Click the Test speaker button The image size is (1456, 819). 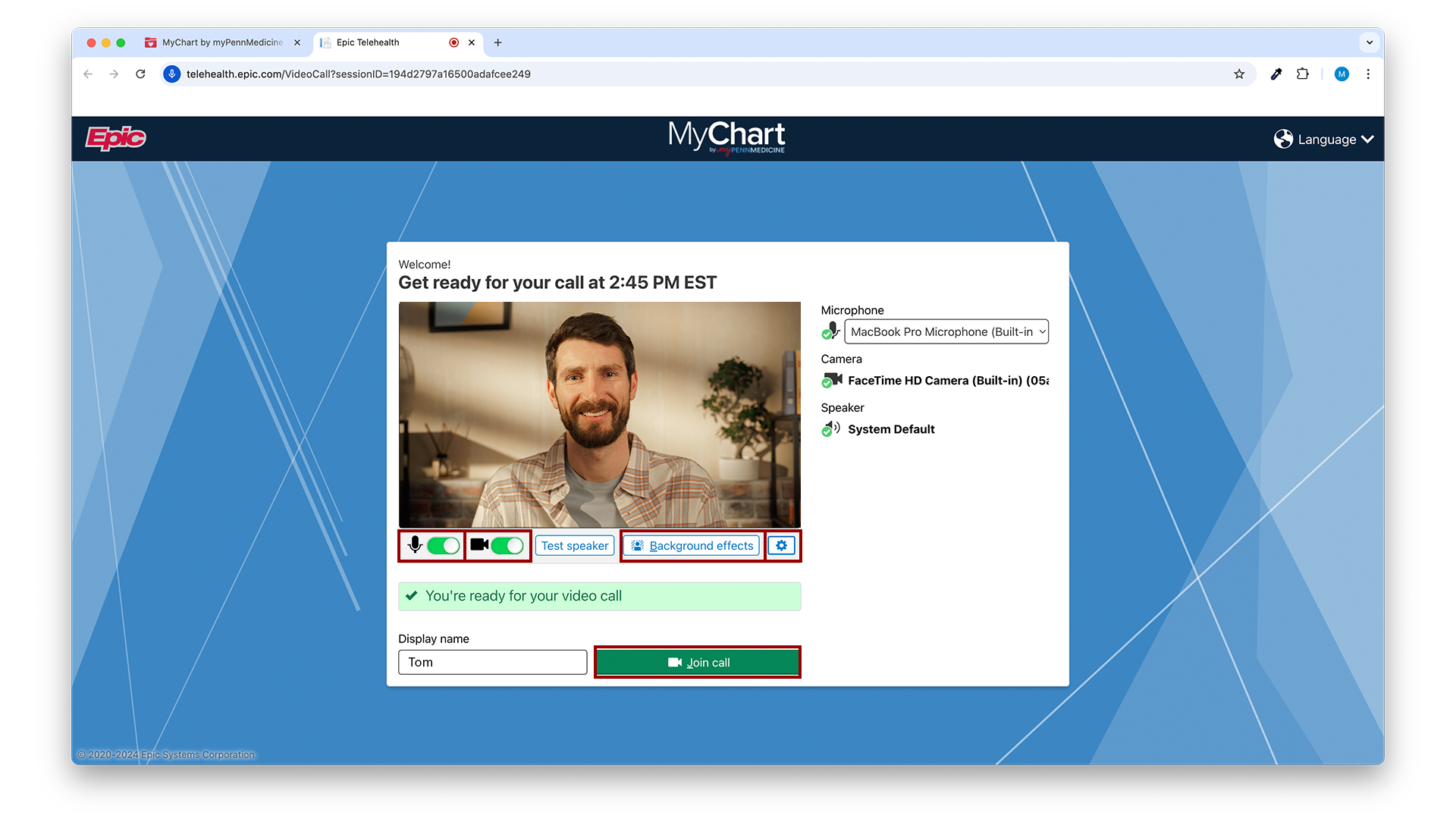(574, 545)
